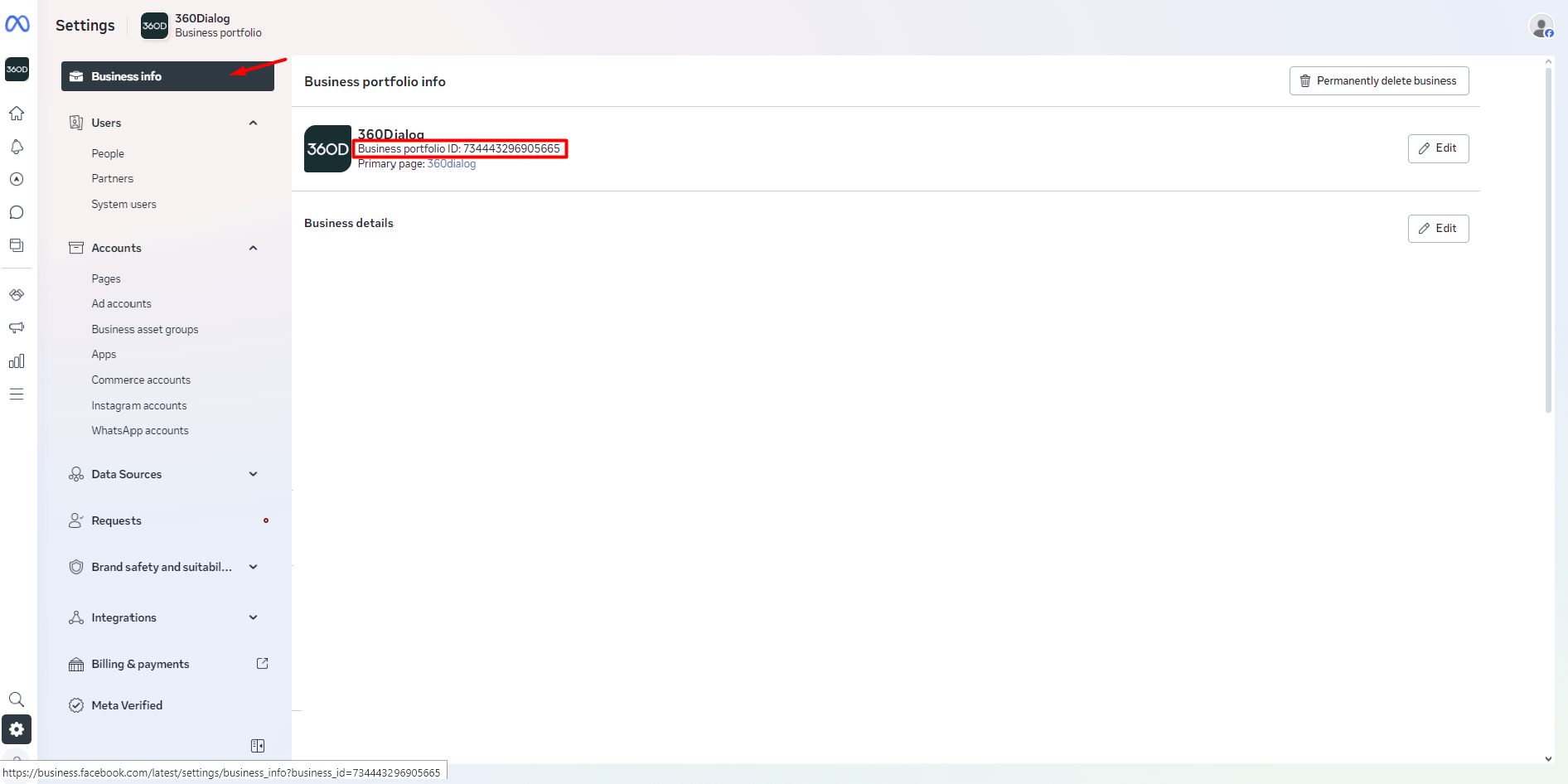The height and width of the screenshot is (784, 1568).
Task: Select the 360D account icon in rail
Action: click(17, 70)
